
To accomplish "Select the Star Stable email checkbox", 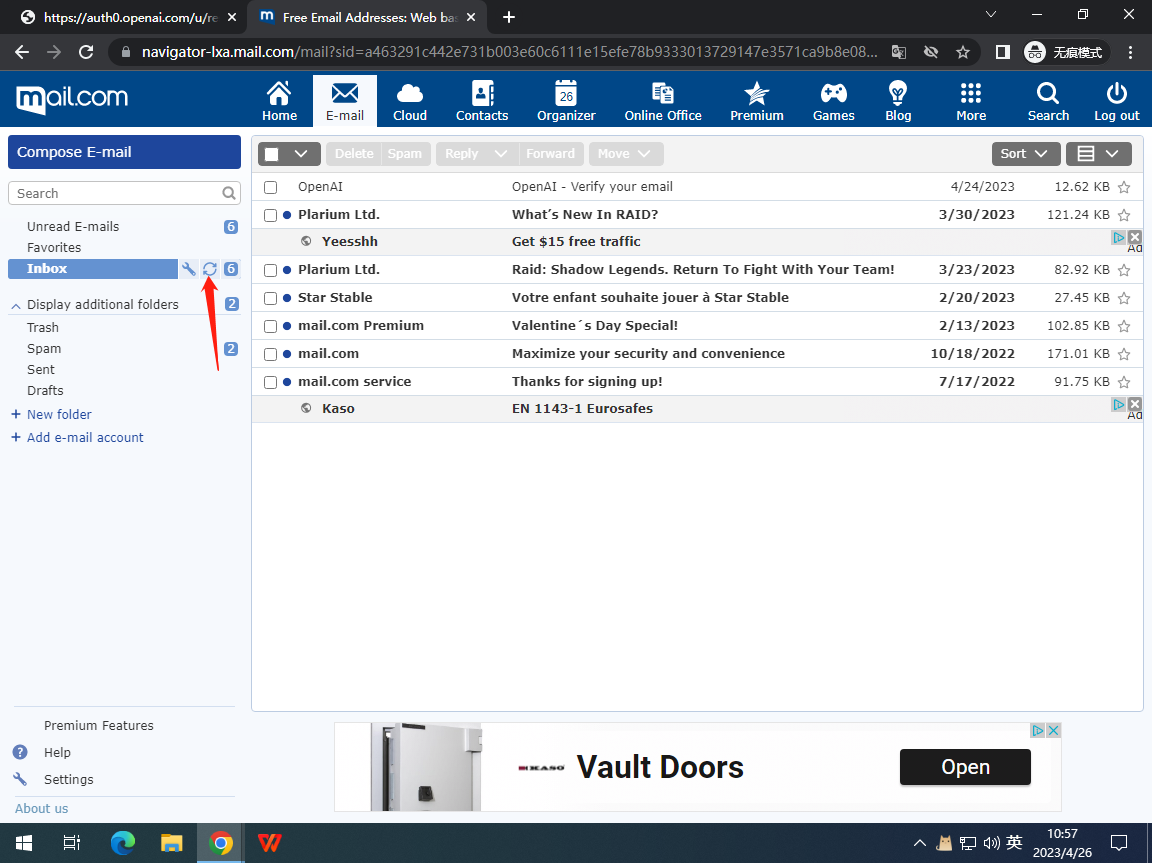I will (270, 298).
